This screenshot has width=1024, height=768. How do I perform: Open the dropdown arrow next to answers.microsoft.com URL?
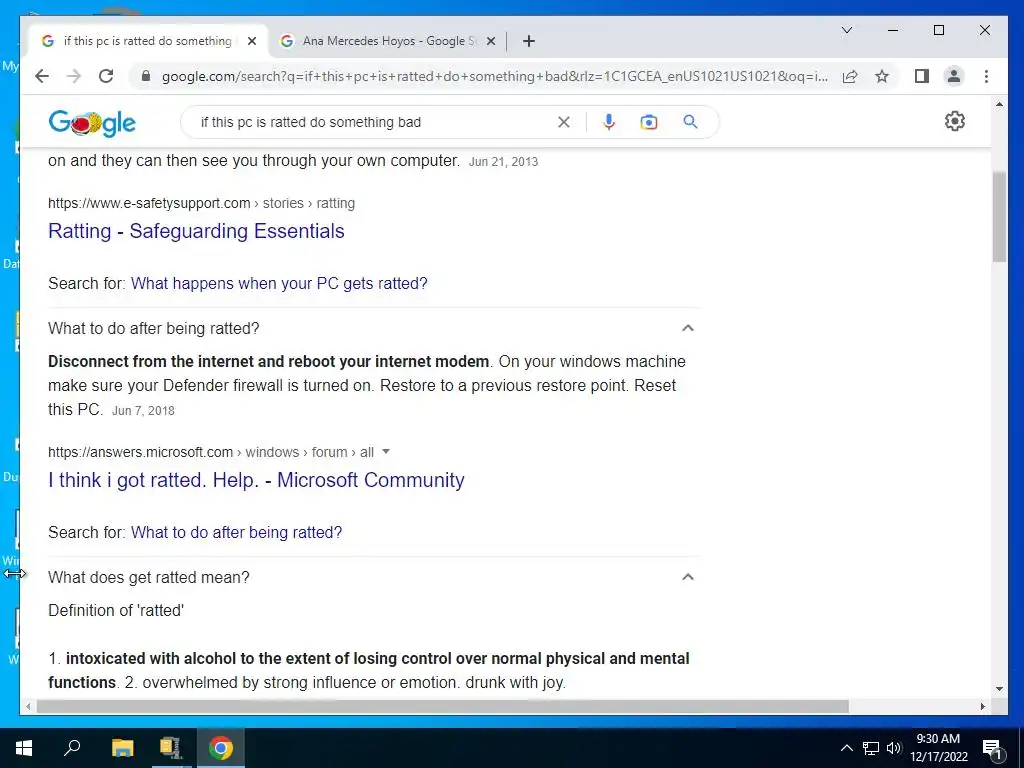386,452
